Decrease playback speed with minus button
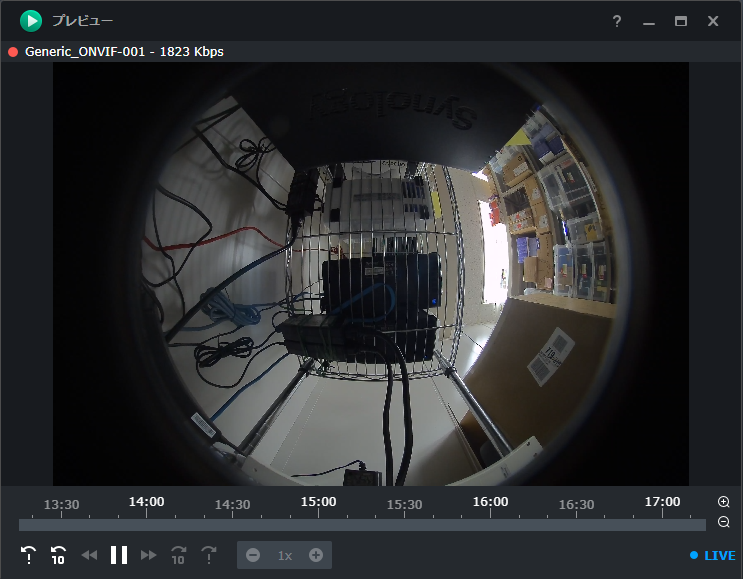The image size is (743, 579). 253,555
